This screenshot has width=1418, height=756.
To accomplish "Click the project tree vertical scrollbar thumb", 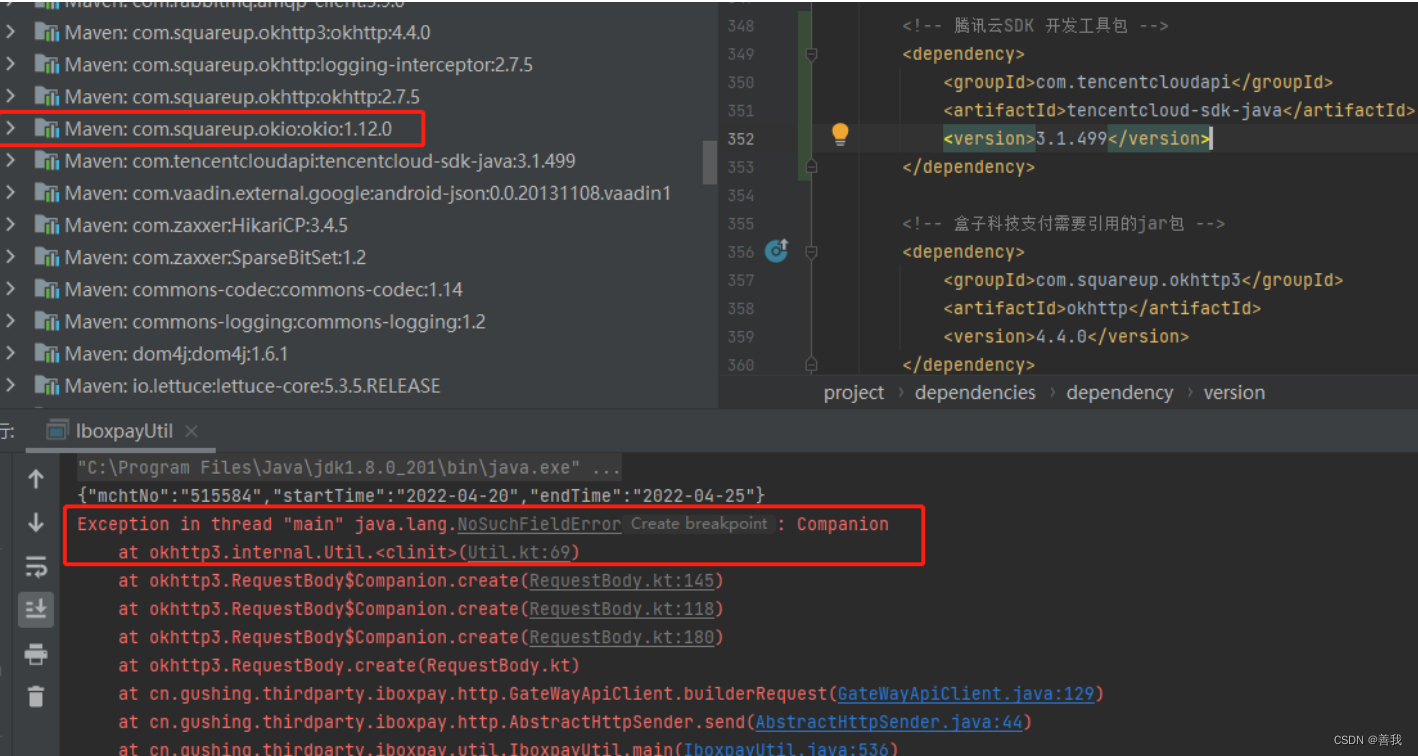I will coord(709,162).
